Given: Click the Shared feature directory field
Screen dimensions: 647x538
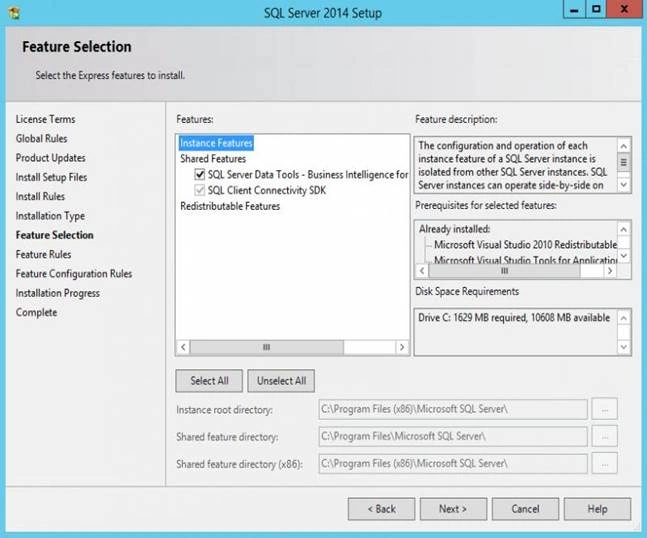Looking at the screenshot, I should (453, 437).
